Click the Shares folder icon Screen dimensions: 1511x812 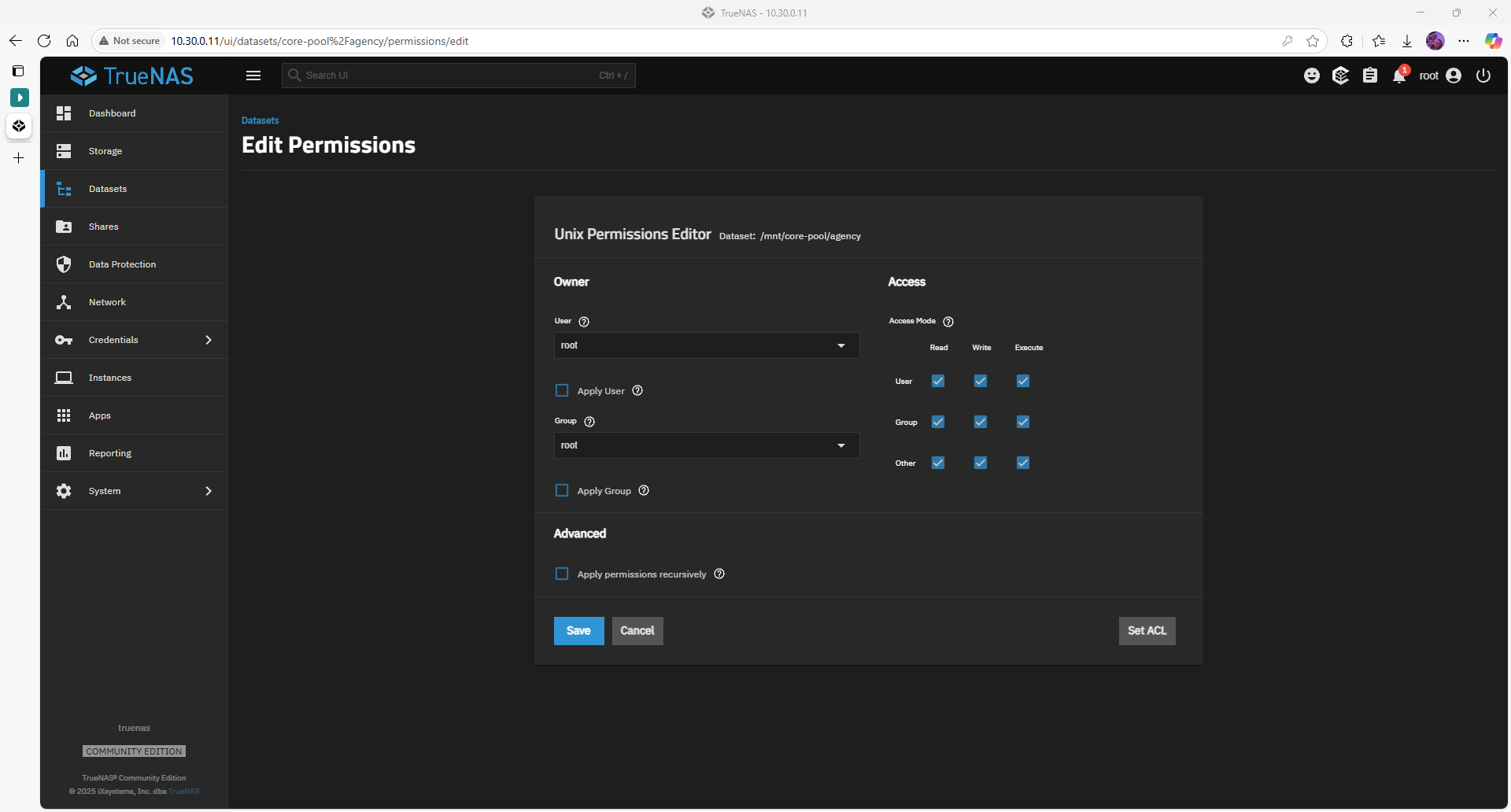point(64,227)
